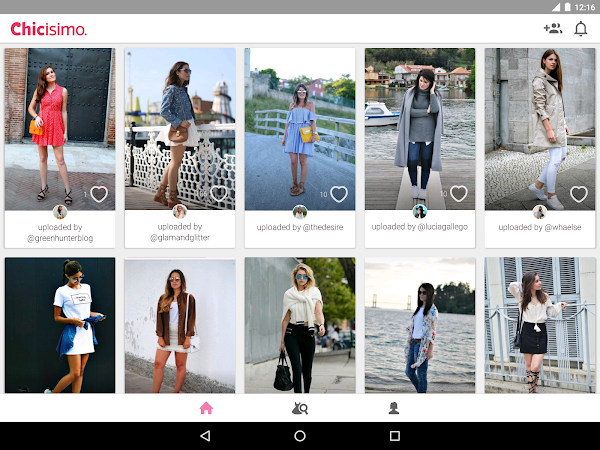The width and height of the screenshot is (600, 450).
Task: Like the blue dress outfit by @thedesire
Action: click(x=339, y=194)
